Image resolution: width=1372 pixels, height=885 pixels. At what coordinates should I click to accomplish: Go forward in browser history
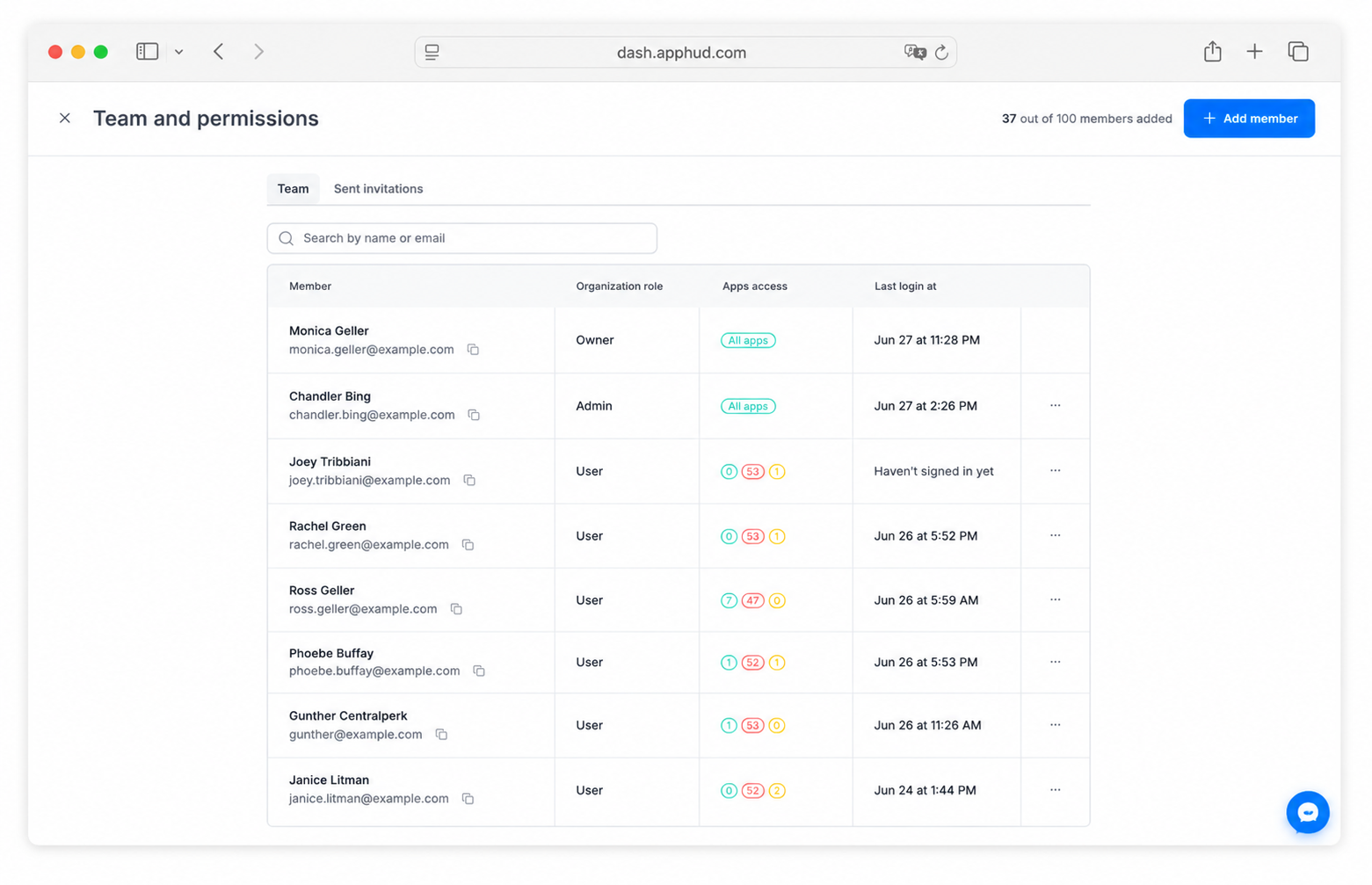tap(258, 52)
